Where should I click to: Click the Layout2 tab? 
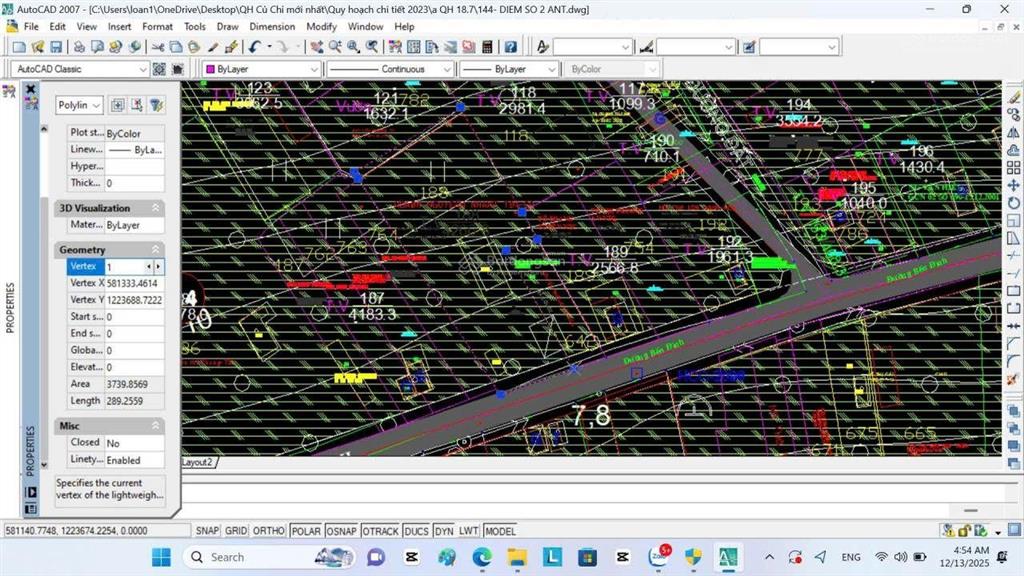pos(200,463)
